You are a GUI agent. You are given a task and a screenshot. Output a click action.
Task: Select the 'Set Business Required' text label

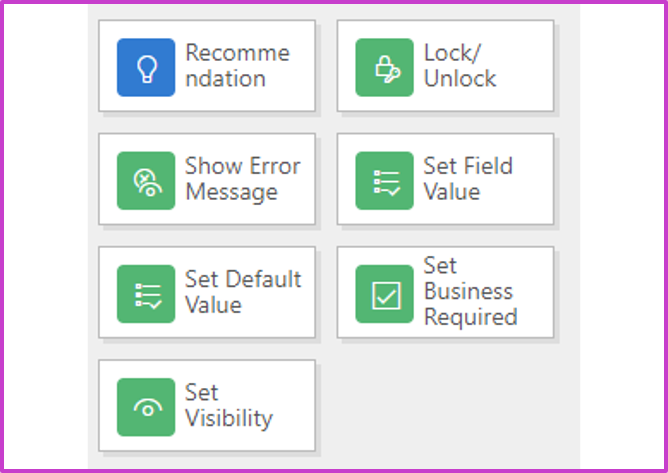pyautogui.click(x=471, y=291)
